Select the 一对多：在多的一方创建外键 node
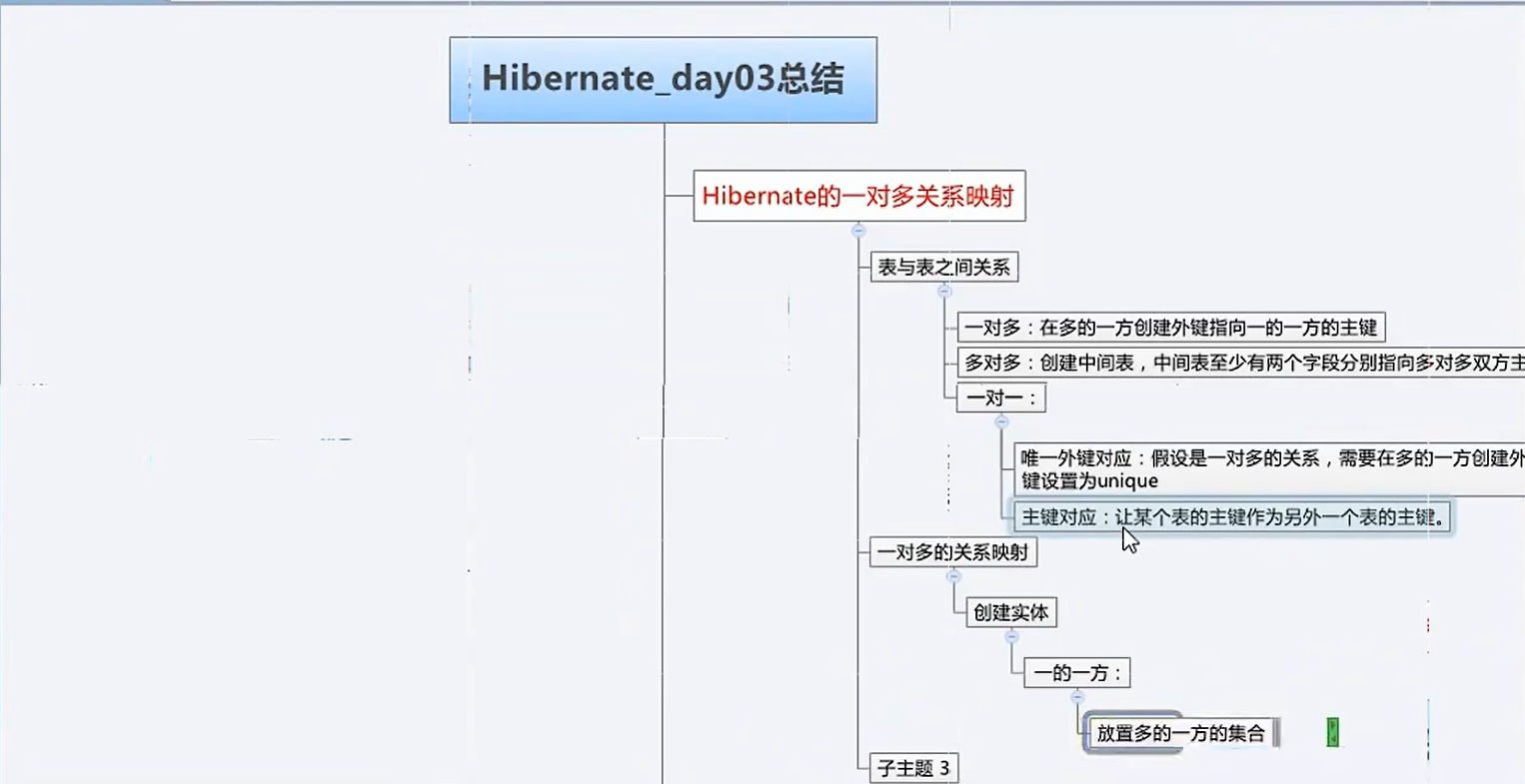 1171,328
